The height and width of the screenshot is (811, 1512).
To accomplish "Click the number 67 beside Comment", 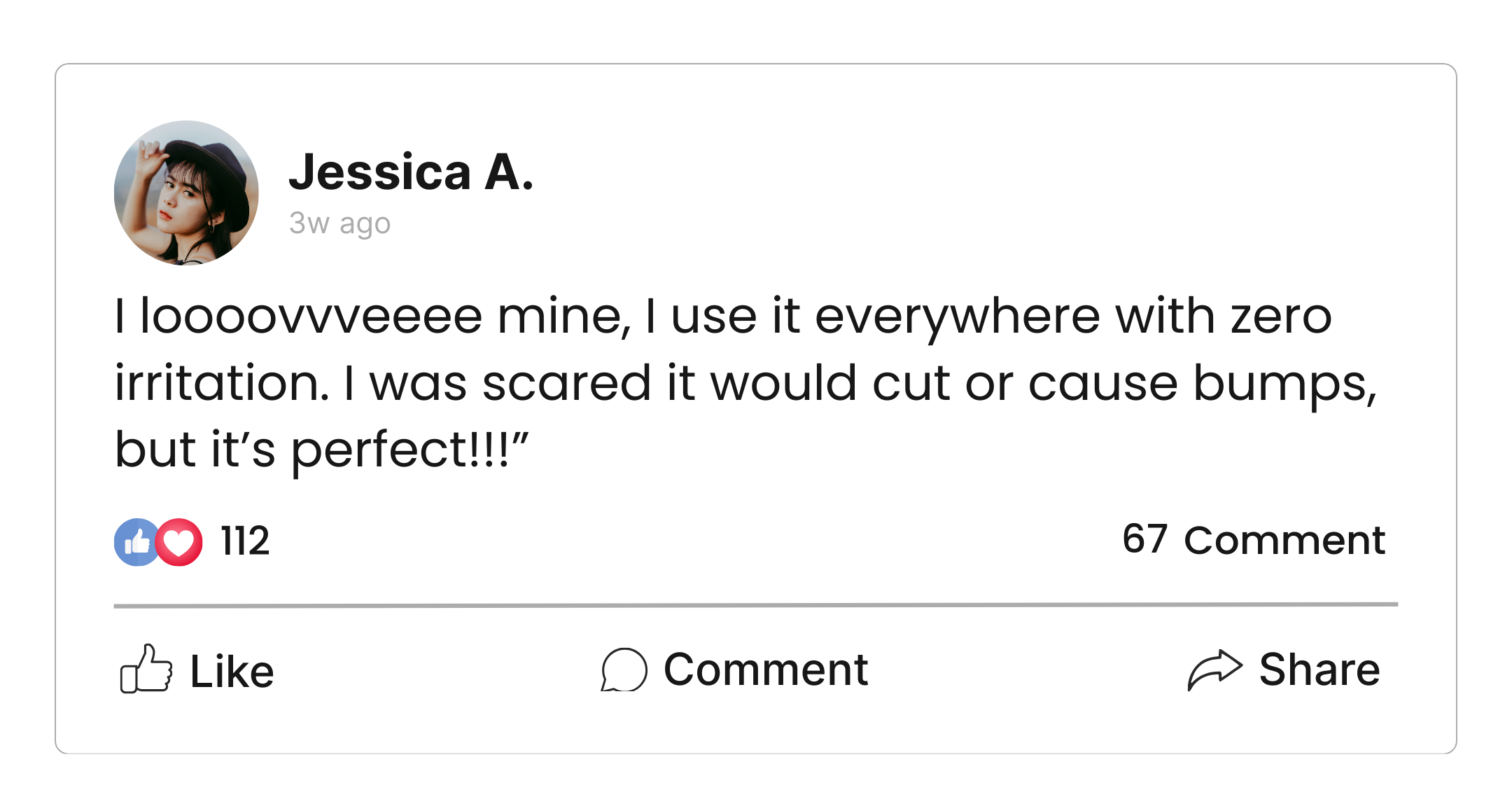I will pos(1144,539).
